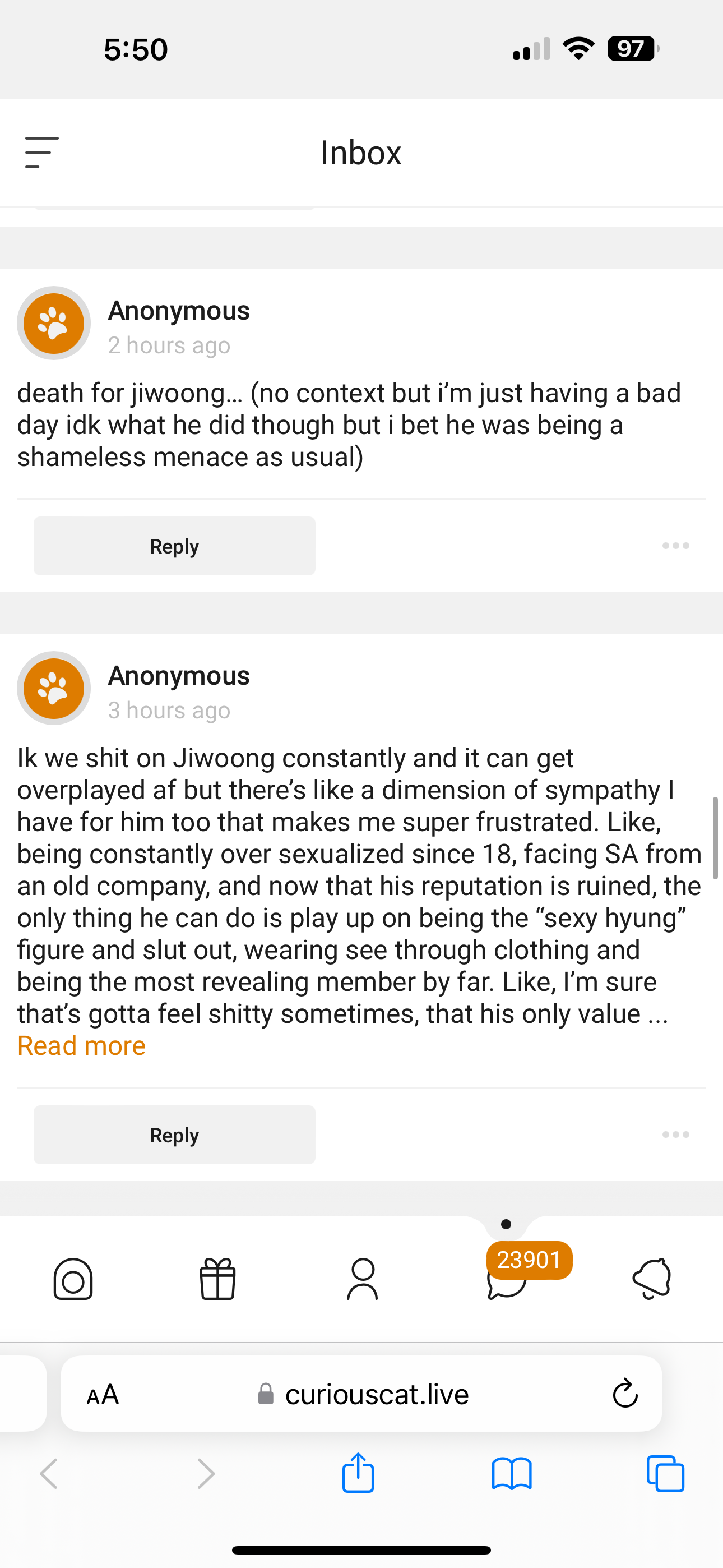The image size is (723, 1568).
Task: Tap the Anonymous paw avatar on first message
Action: [x=54, y=323]
